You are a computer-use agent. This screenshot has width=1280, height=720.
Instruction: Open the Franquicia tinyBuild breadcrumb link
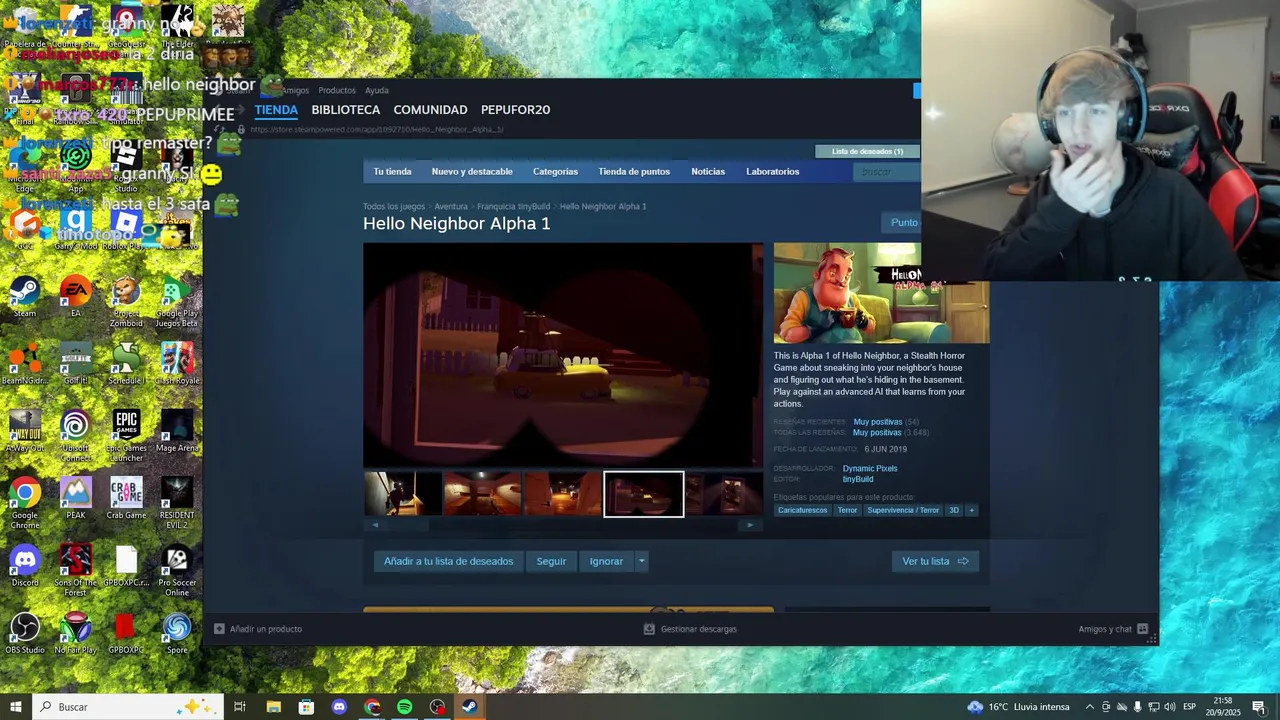pyautogui.click(x=513, y=206)
